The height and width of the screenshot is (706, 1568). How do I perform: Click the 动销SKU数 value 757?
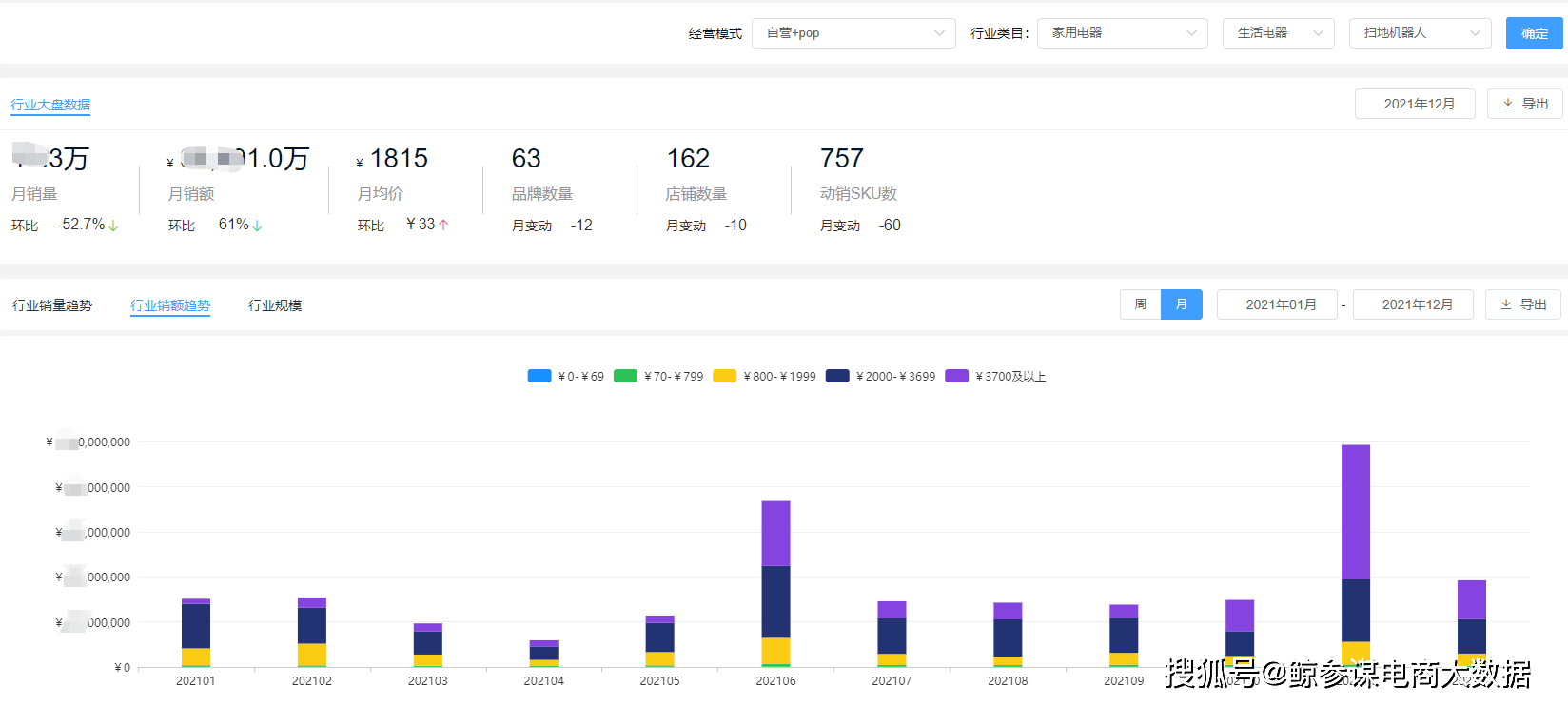point(842,158)
